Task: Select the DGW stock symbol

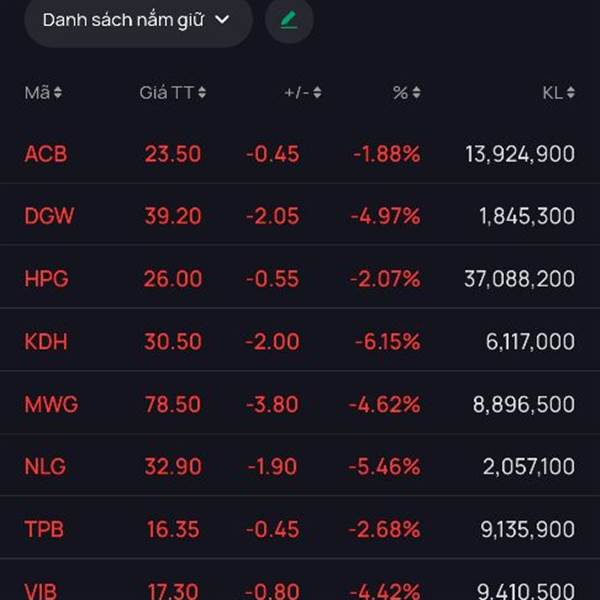Action: click(49, 216)
